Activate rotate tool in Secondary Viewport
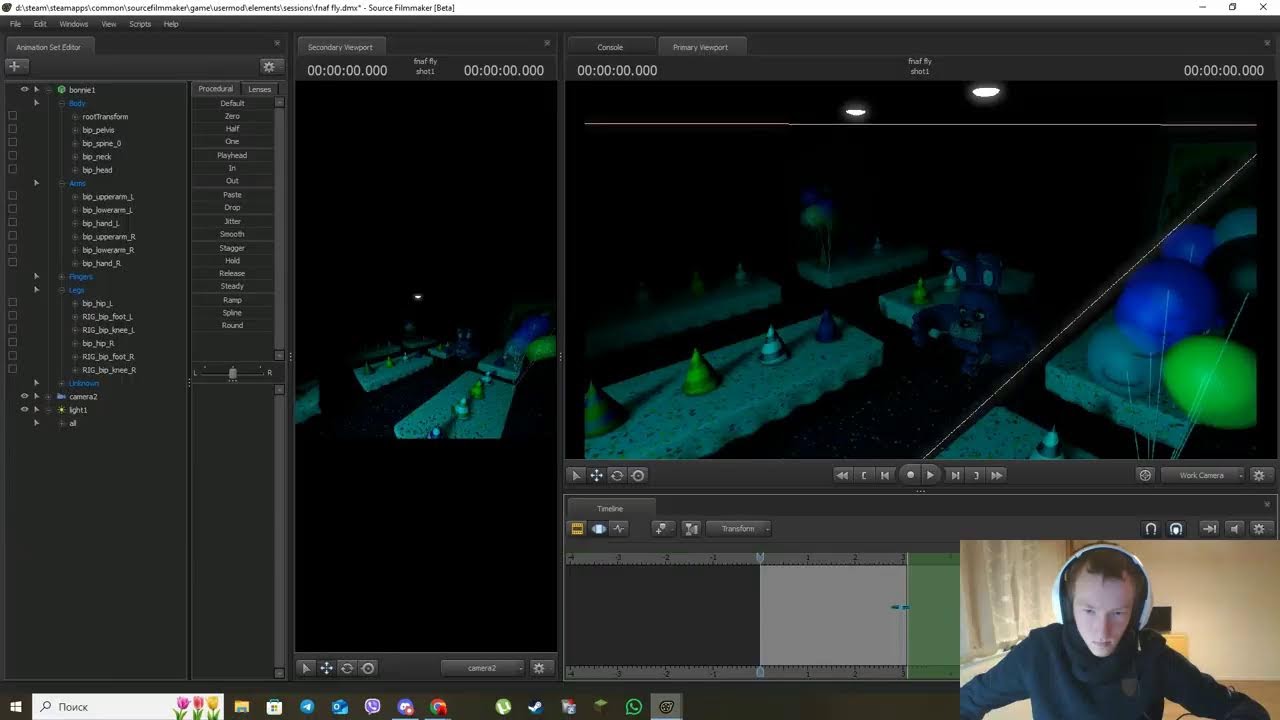This screenshot has width=1280, height=720. point(347,668)
